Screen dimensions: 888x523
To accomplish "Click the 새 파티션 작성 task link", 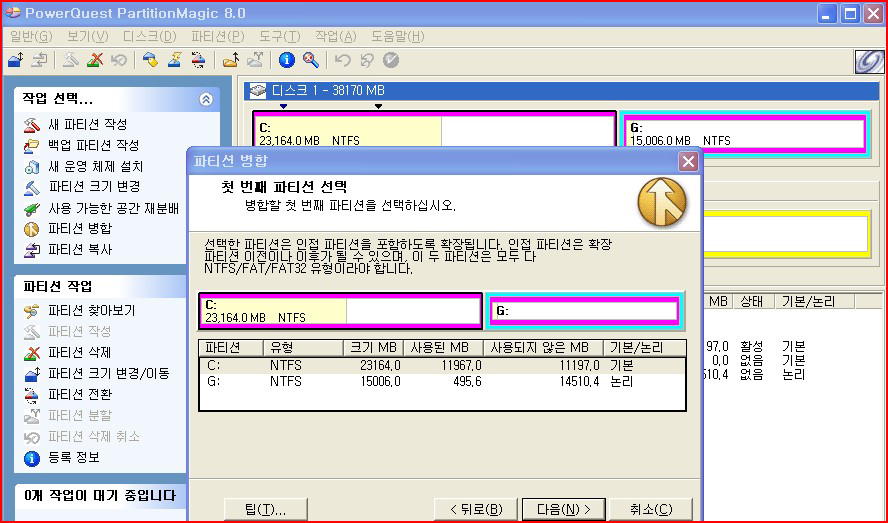I will pos(88,124).
